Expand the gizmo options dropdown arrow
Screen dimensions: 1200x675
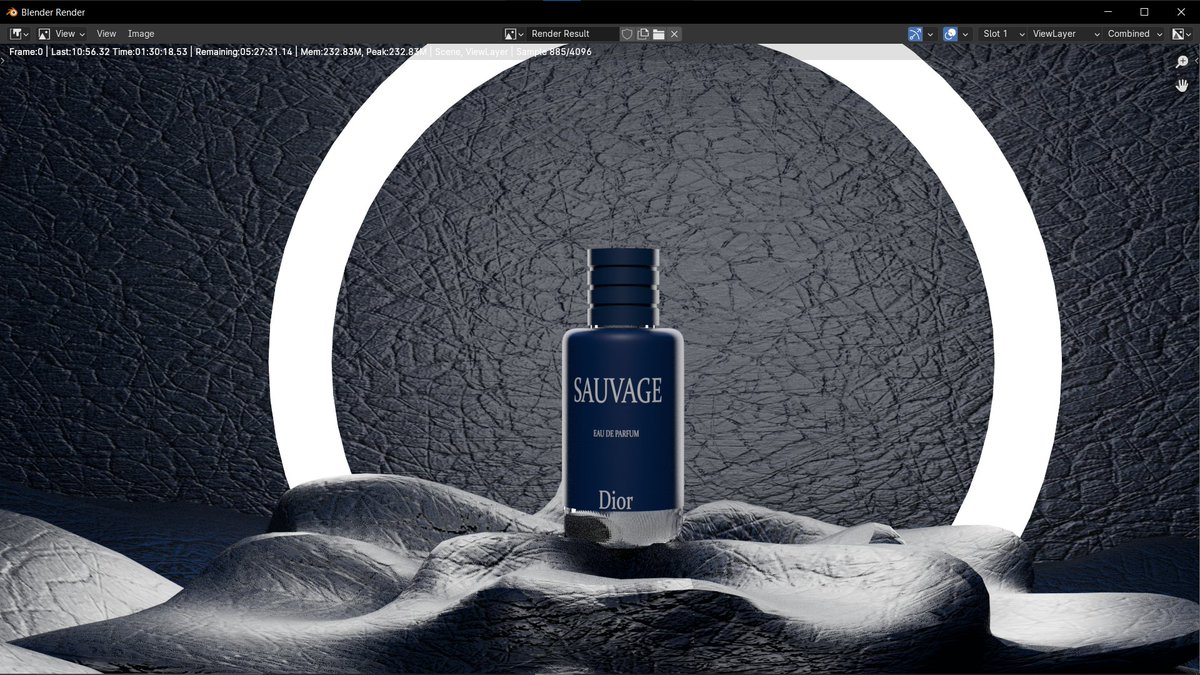point(930,34)
